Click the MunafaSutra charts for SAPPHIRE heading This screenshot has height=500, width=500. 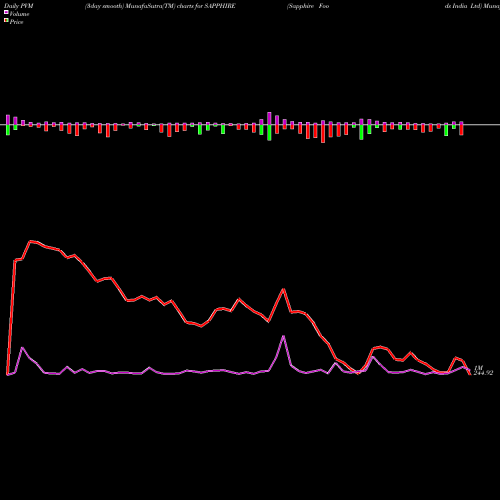coord(160,6)
